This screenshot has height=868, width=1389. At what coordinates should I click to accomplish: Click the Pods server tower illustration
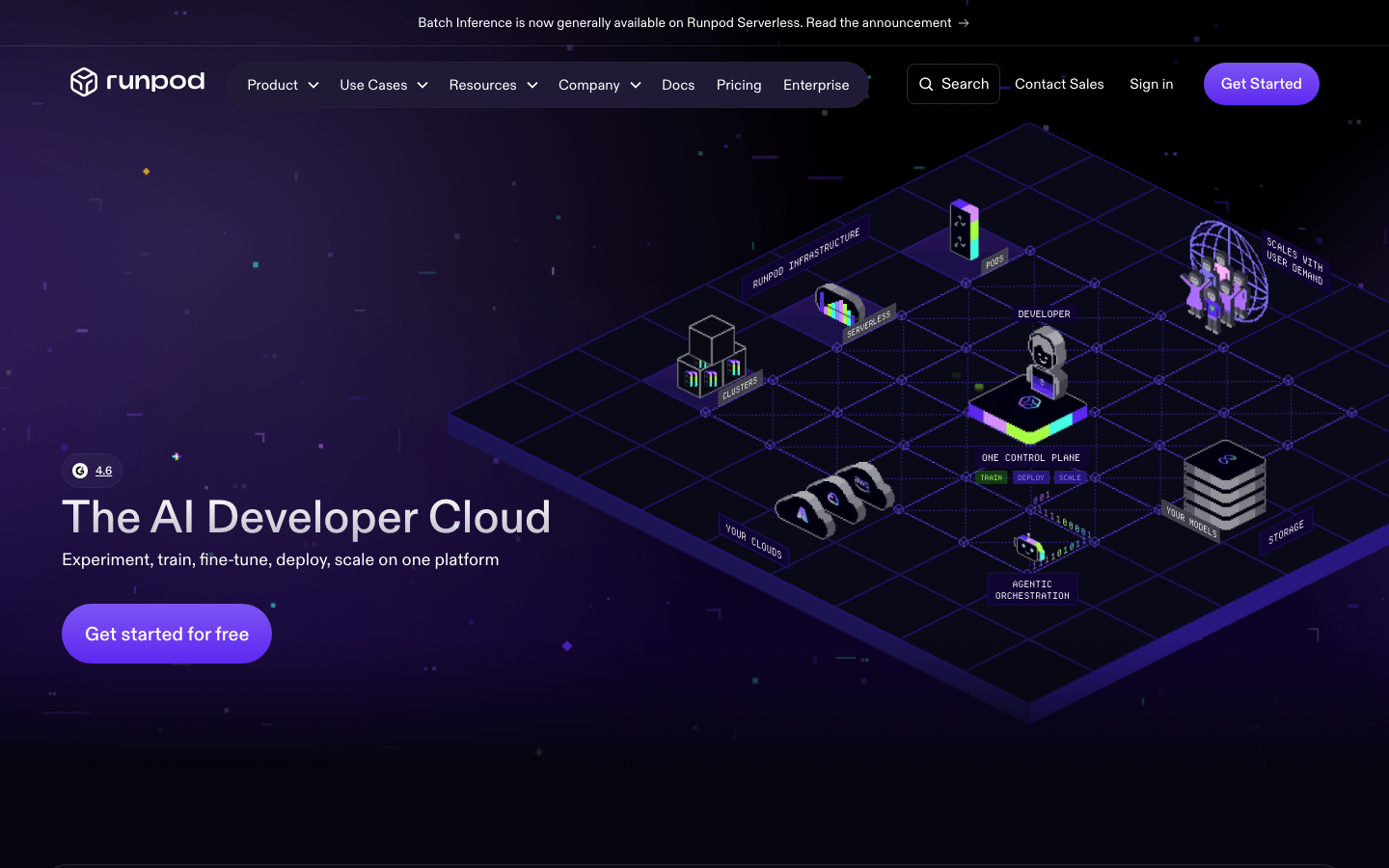(x=964, y=230)
